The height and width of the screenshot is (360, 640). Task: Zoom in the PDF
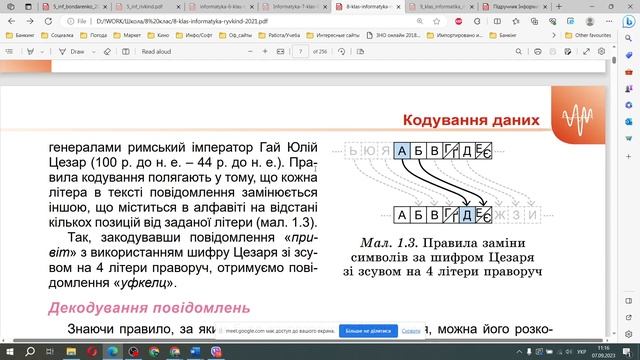coord(265,52)
